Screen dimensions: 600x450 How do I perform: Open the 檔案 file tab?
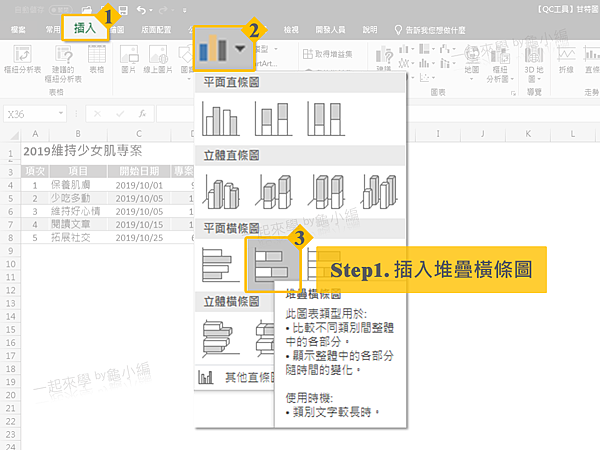[x=18, y=29]
